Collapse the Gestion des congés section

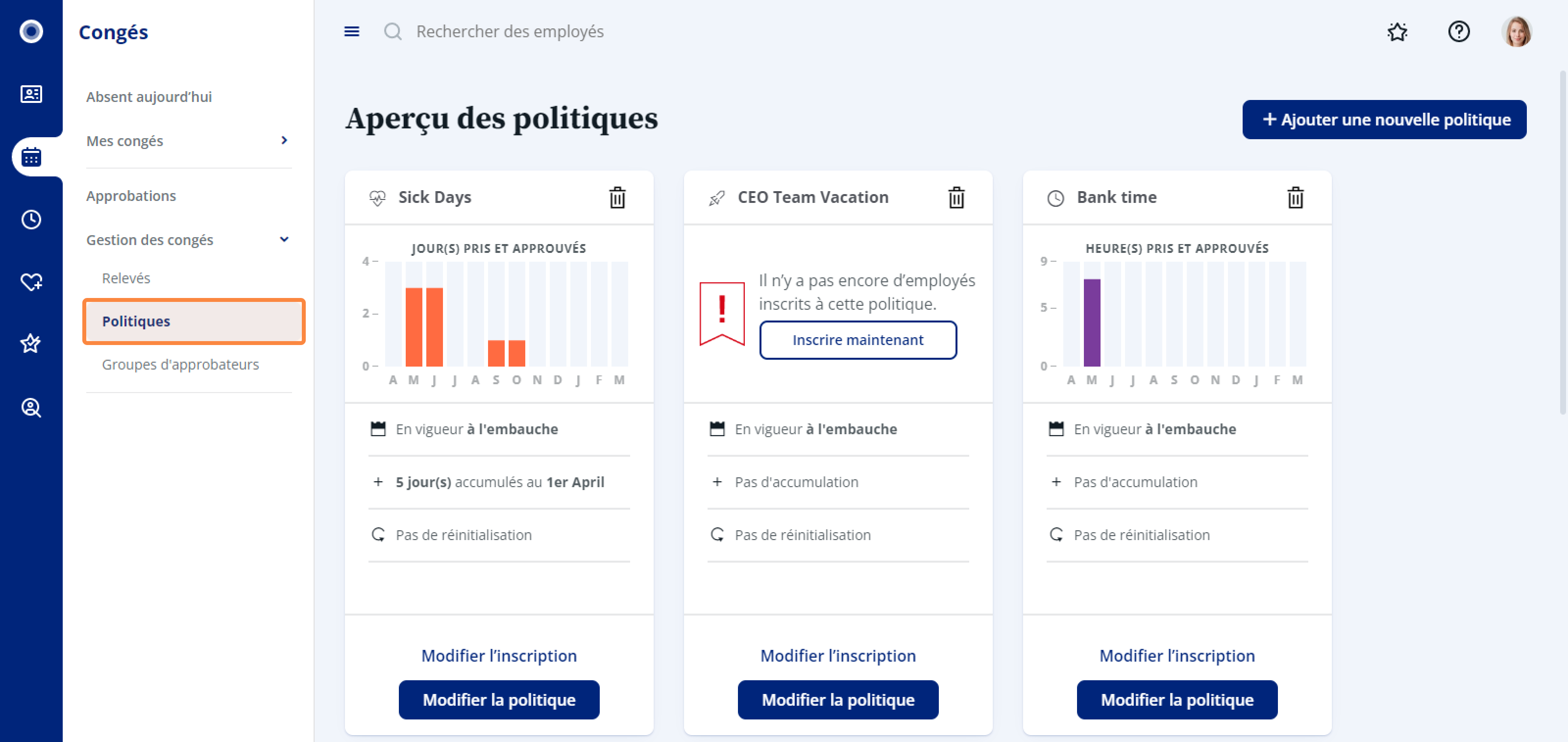point(284,240)
